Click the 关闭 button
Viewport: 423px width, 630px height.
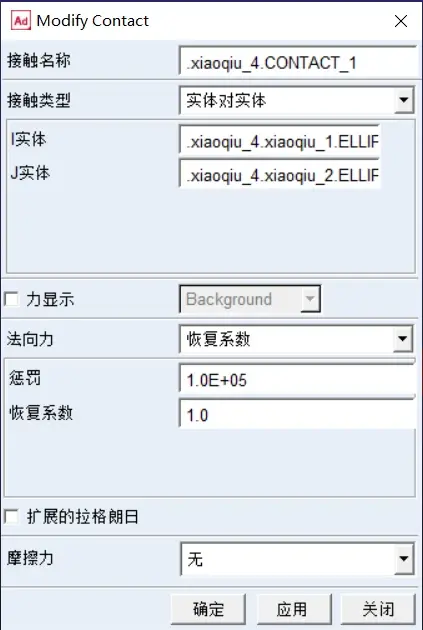click(x=378, y=609)
